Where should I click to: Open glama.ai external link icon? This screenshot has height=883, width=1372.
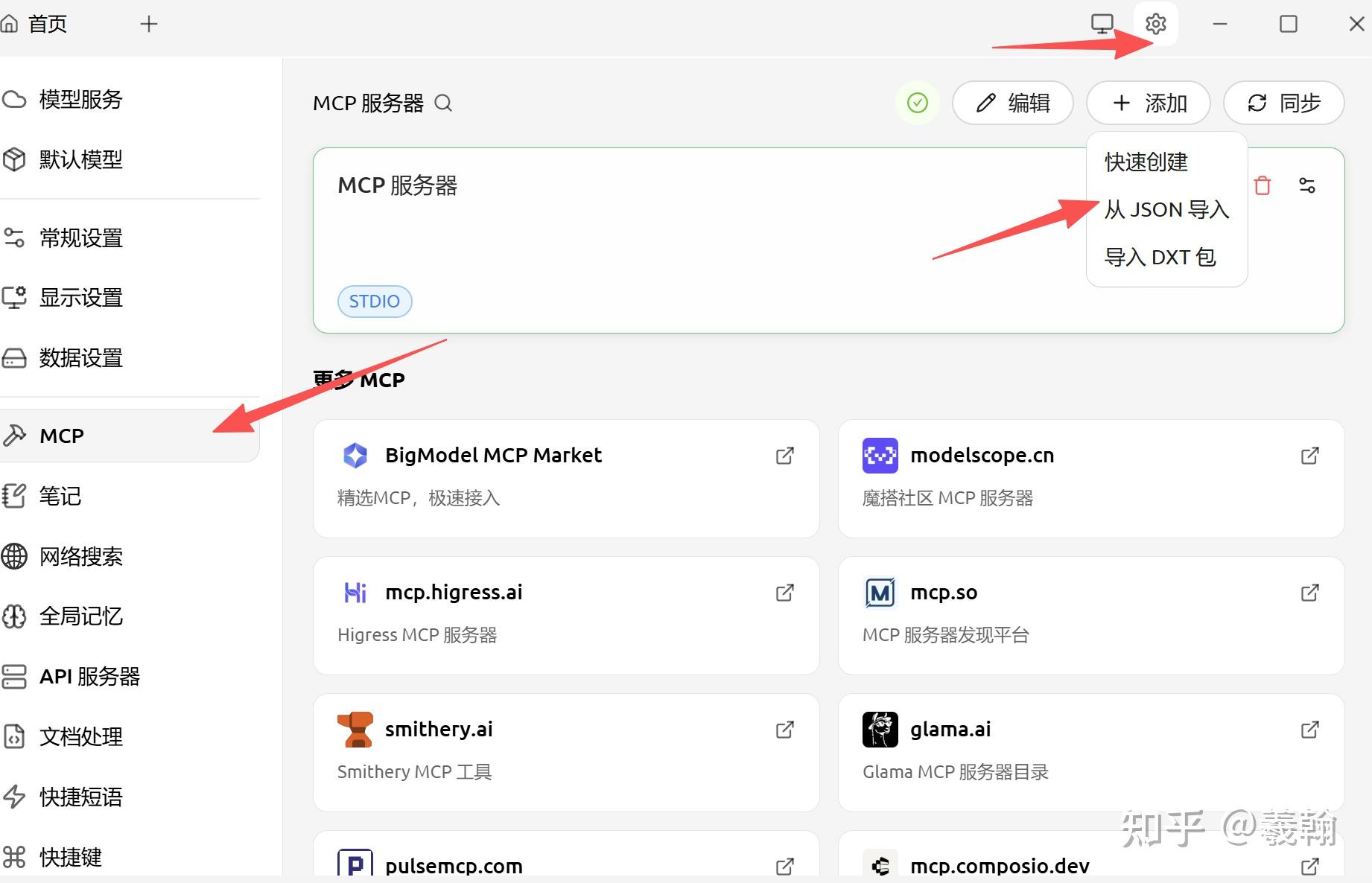click(1309, 730)
